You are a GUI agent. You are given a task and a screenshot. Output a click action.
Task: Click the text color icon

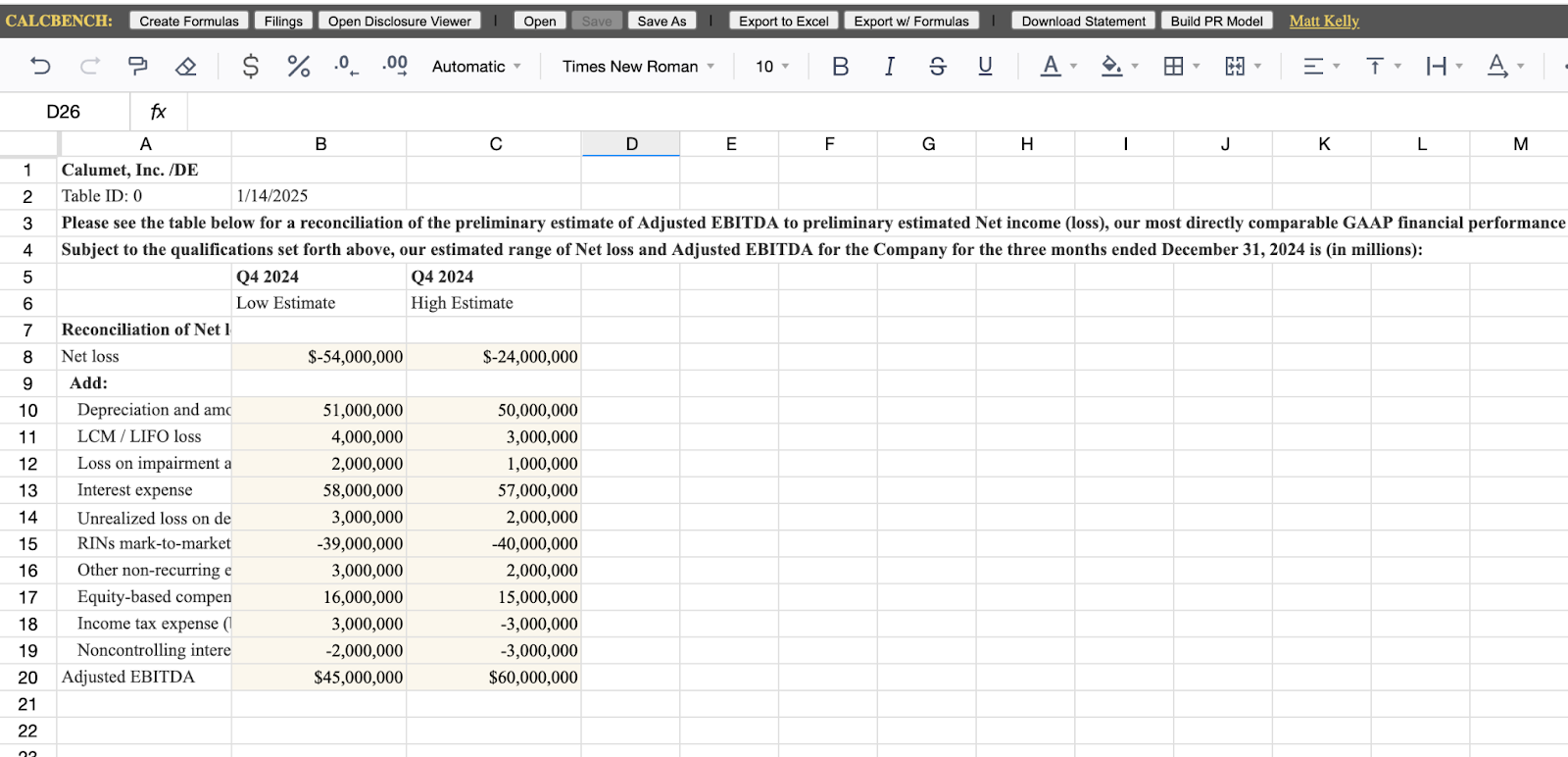pos(1051,66)
